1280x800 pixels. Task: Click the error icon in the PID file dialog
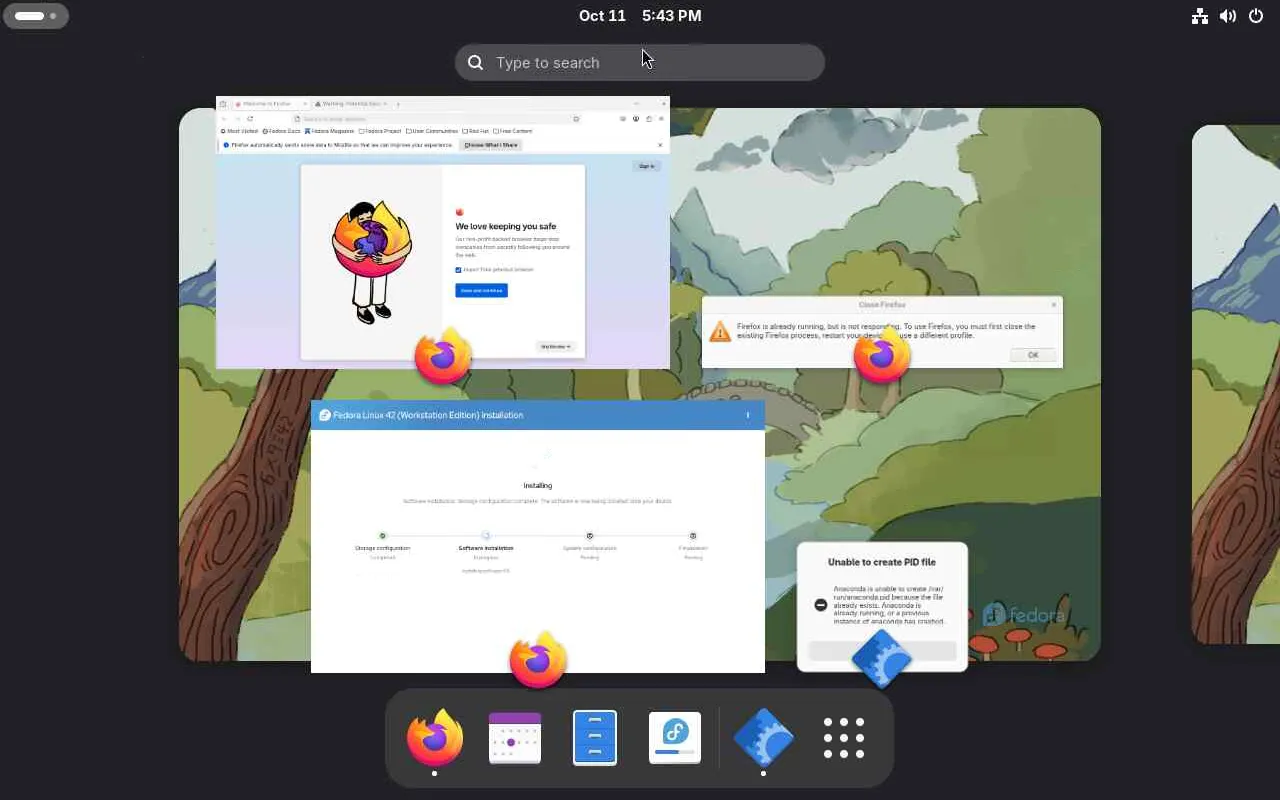(x=821, y=605)
